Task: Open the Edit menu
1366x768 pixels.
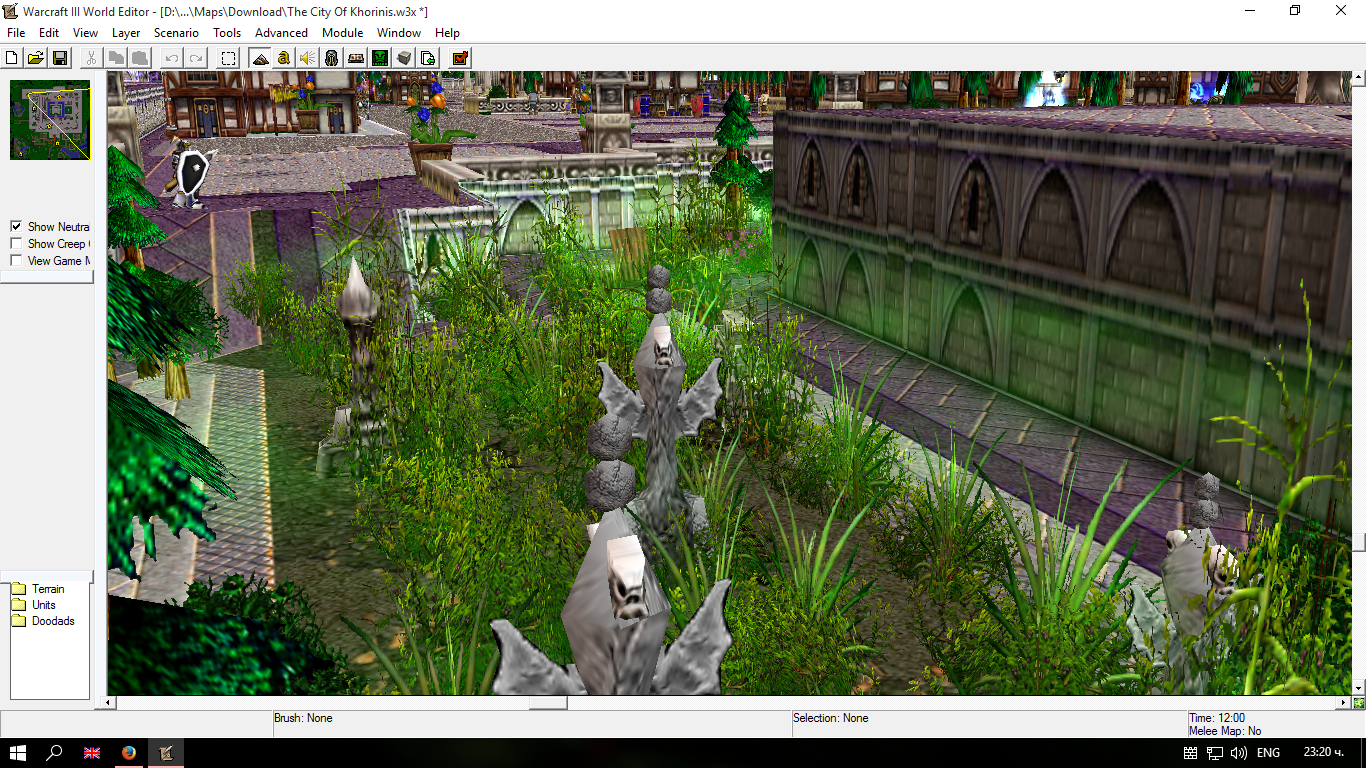Action: [x=49, y=33]
